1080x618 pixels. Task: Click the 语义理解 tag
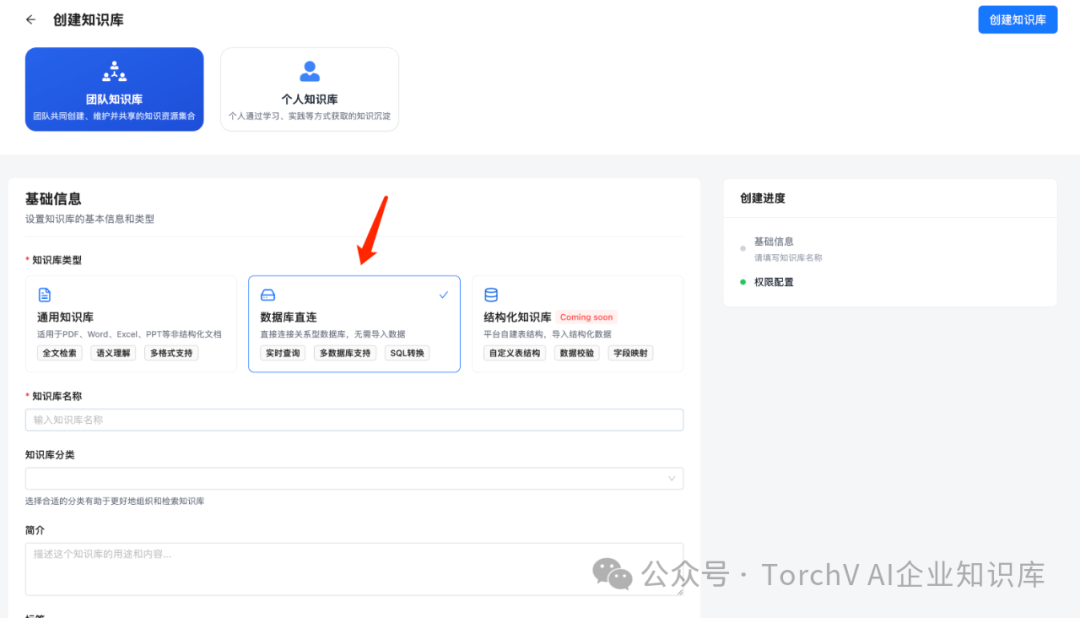tap(113, 353)
